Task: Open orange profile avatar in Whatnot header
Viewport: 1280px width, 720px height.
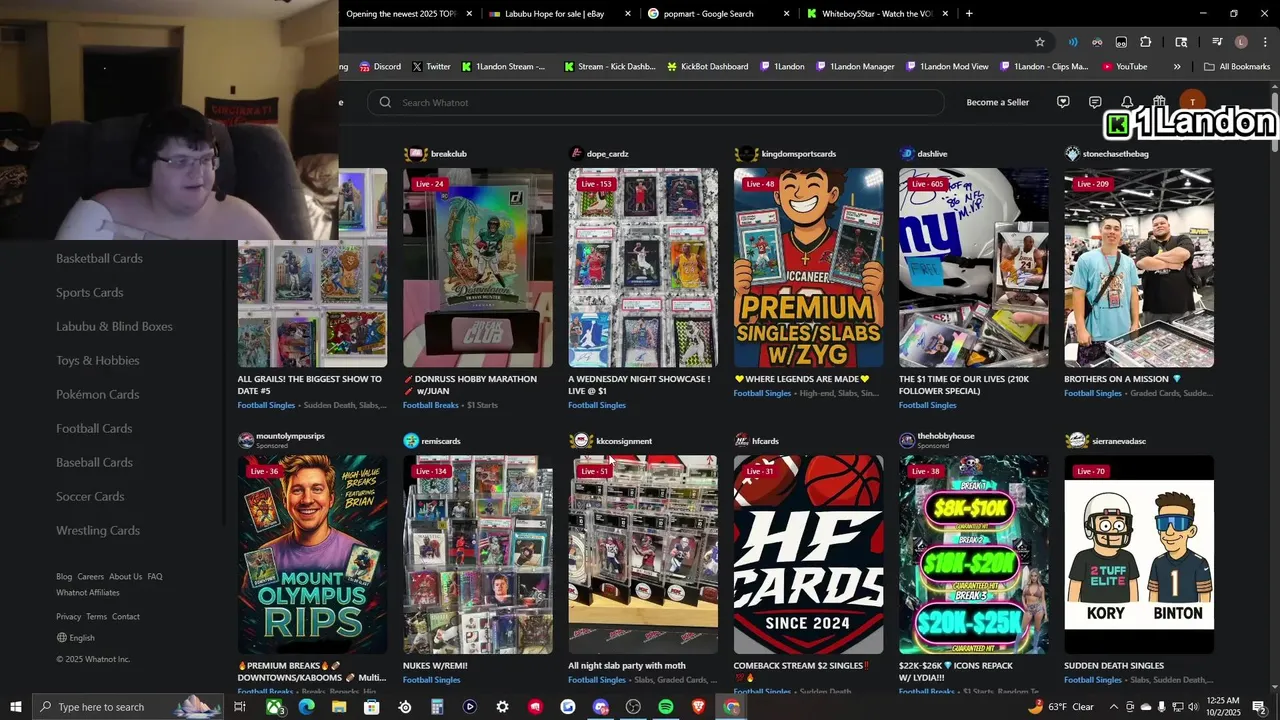Action: pos(1192,102)
